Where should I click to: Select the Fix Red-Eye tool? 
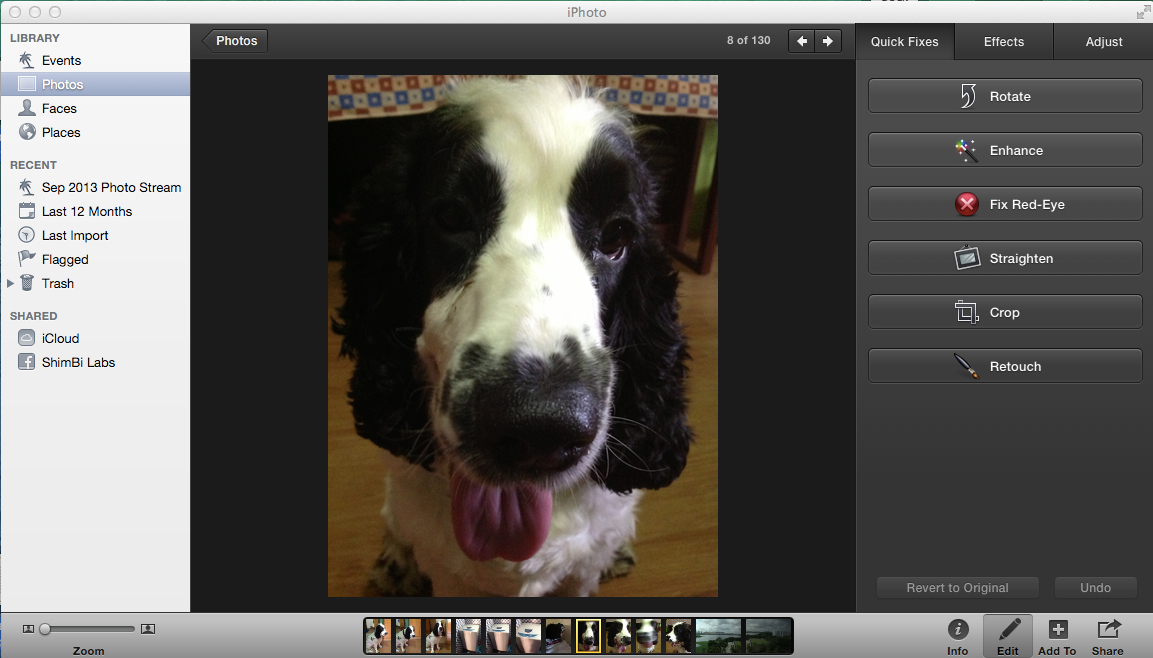[x=1004, y=204]
